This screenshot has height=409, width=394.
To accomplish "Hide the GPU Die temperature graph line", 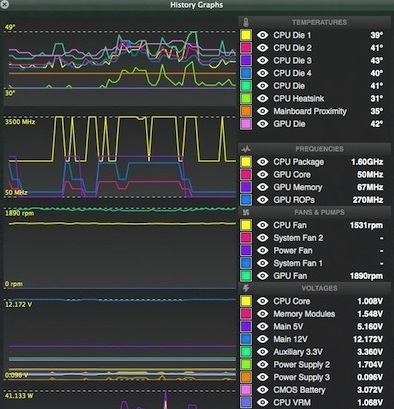I will coord(263,124).
